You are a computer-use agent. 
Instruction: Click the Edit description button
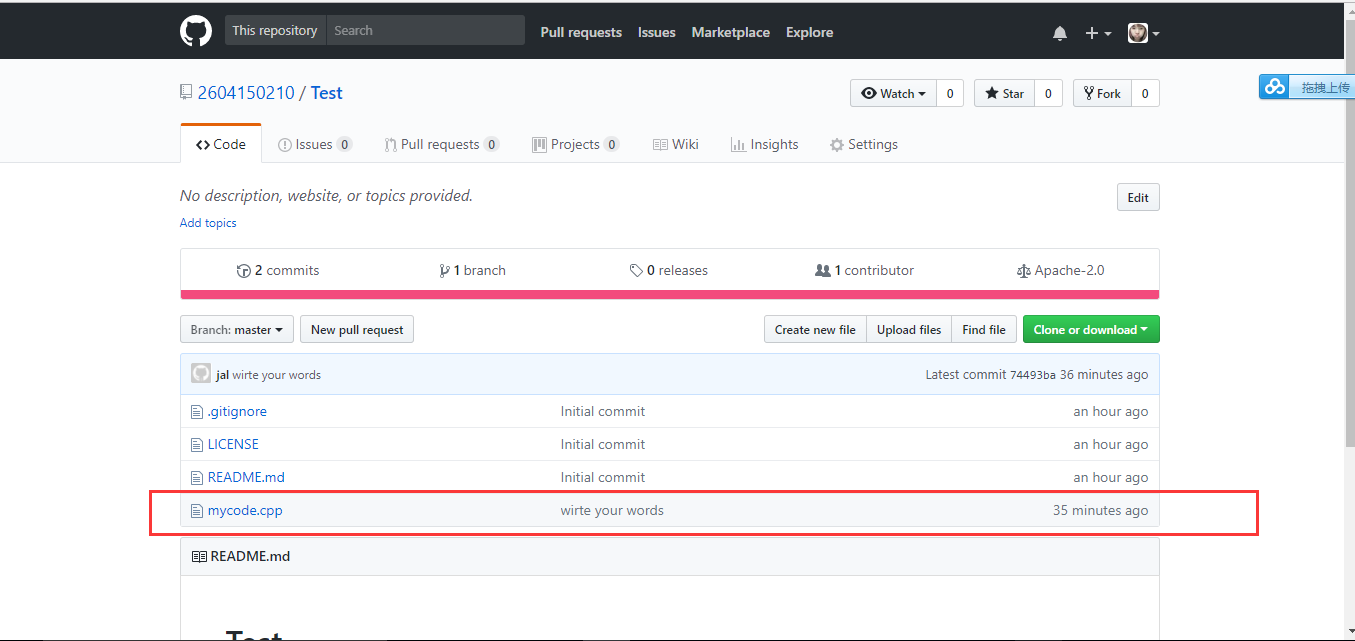[1138, 197]
